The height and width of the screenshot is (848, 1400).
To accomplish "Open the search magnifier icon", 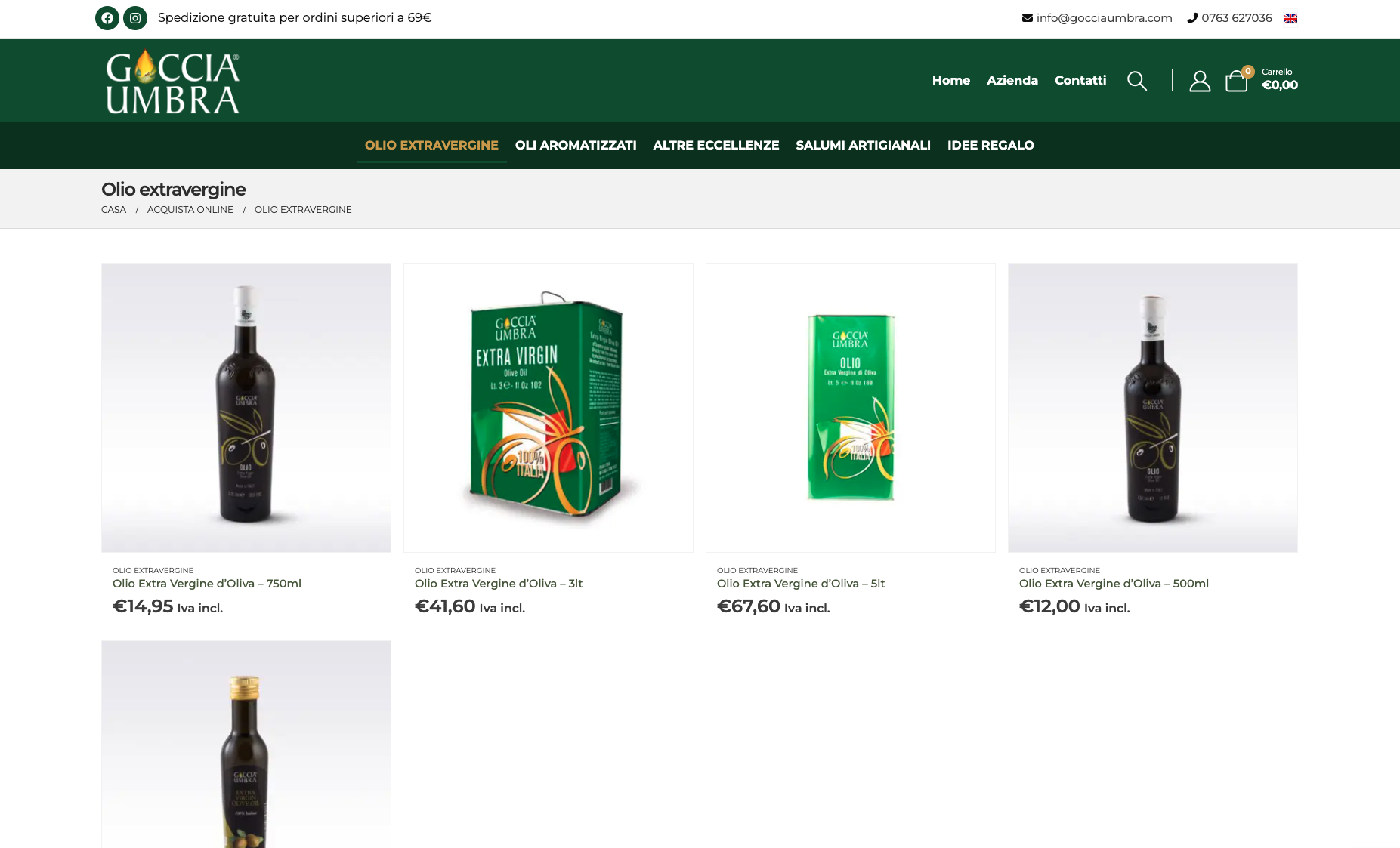I will point(1137,81).
